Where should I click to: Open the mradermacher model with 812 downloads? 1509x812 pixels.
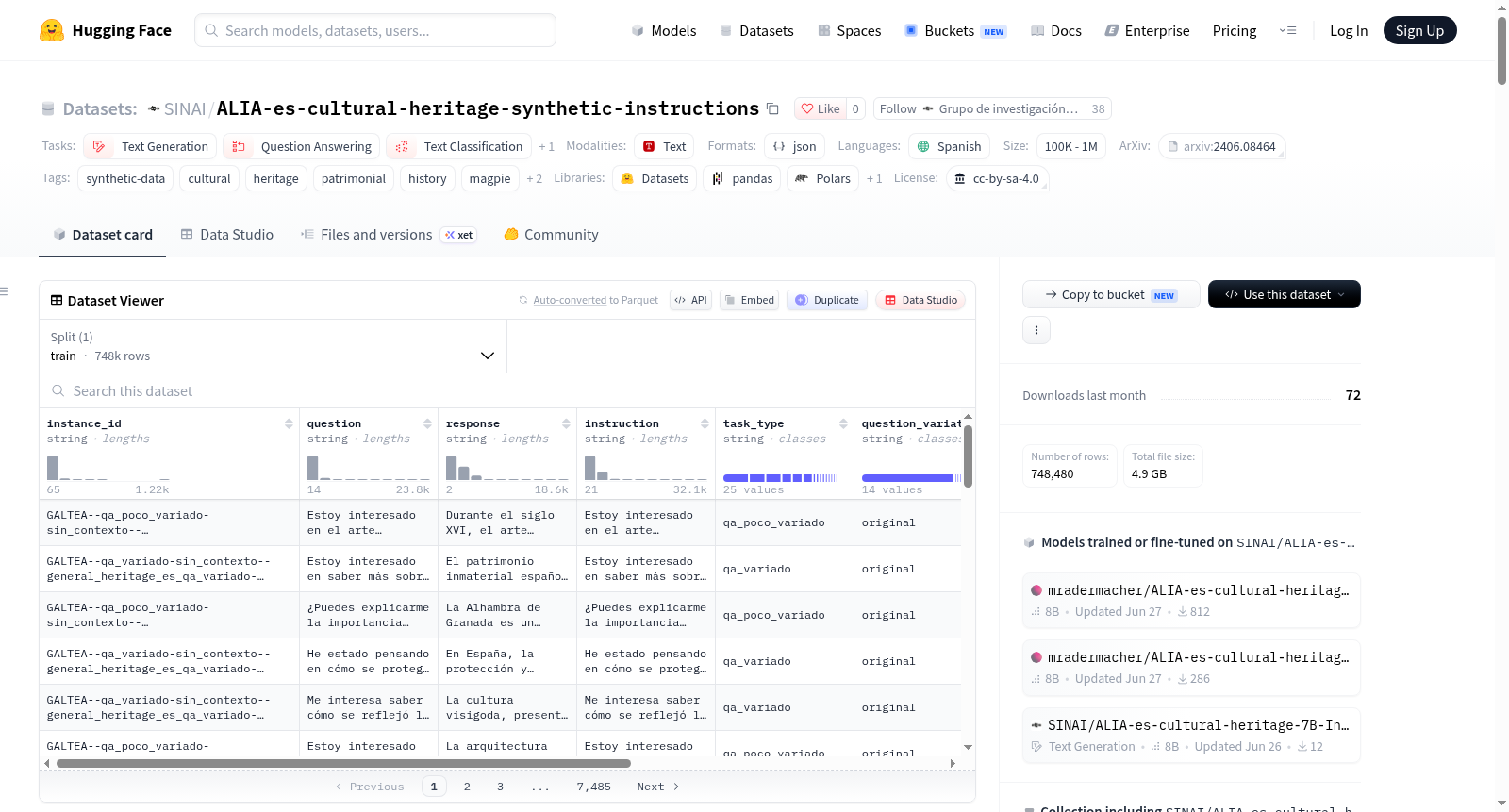pos(1191,600)
